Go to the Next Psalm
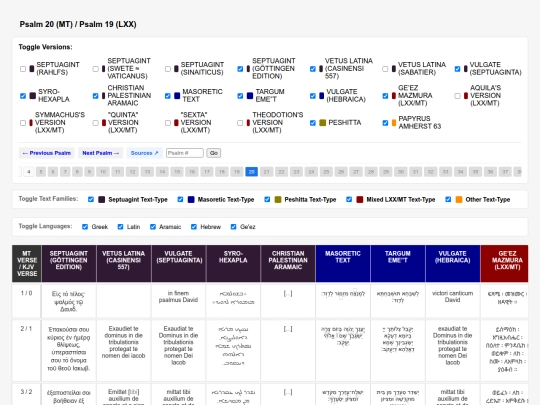The image size is (540, 405). click(x=101, y=153)
